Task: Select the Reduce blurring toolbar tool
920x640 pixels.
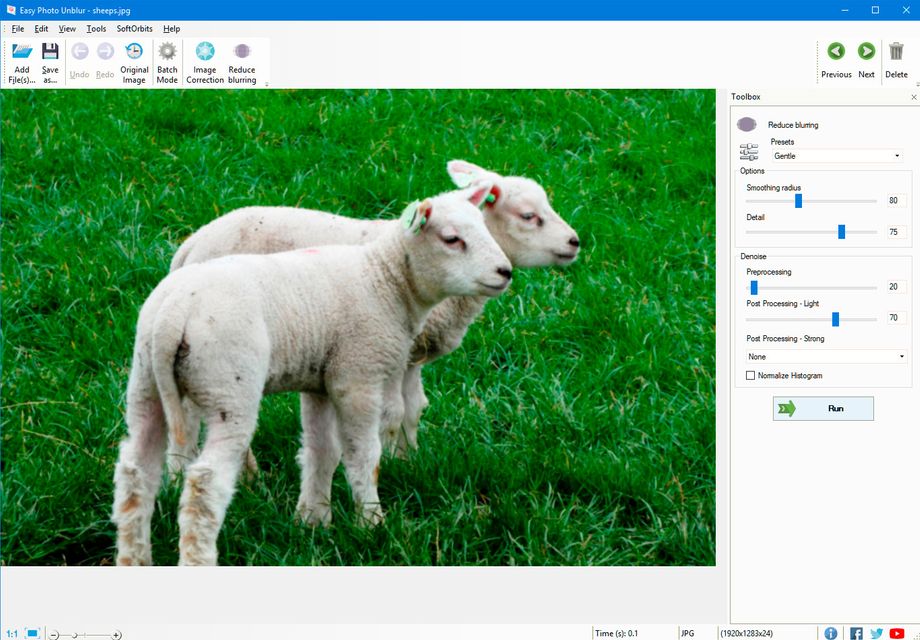Action: tap(242, 62)
